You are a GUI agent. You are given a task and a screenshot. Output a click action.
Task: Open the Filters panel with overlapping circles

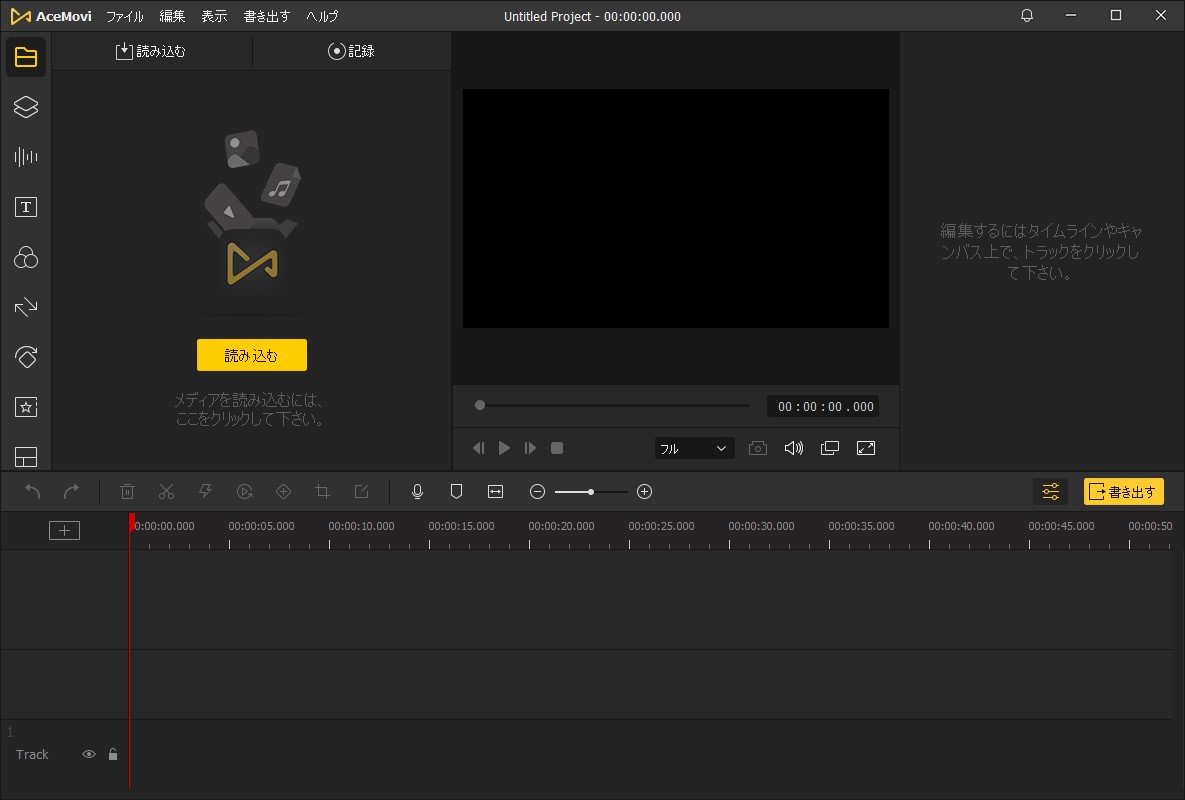pos(26,258)
